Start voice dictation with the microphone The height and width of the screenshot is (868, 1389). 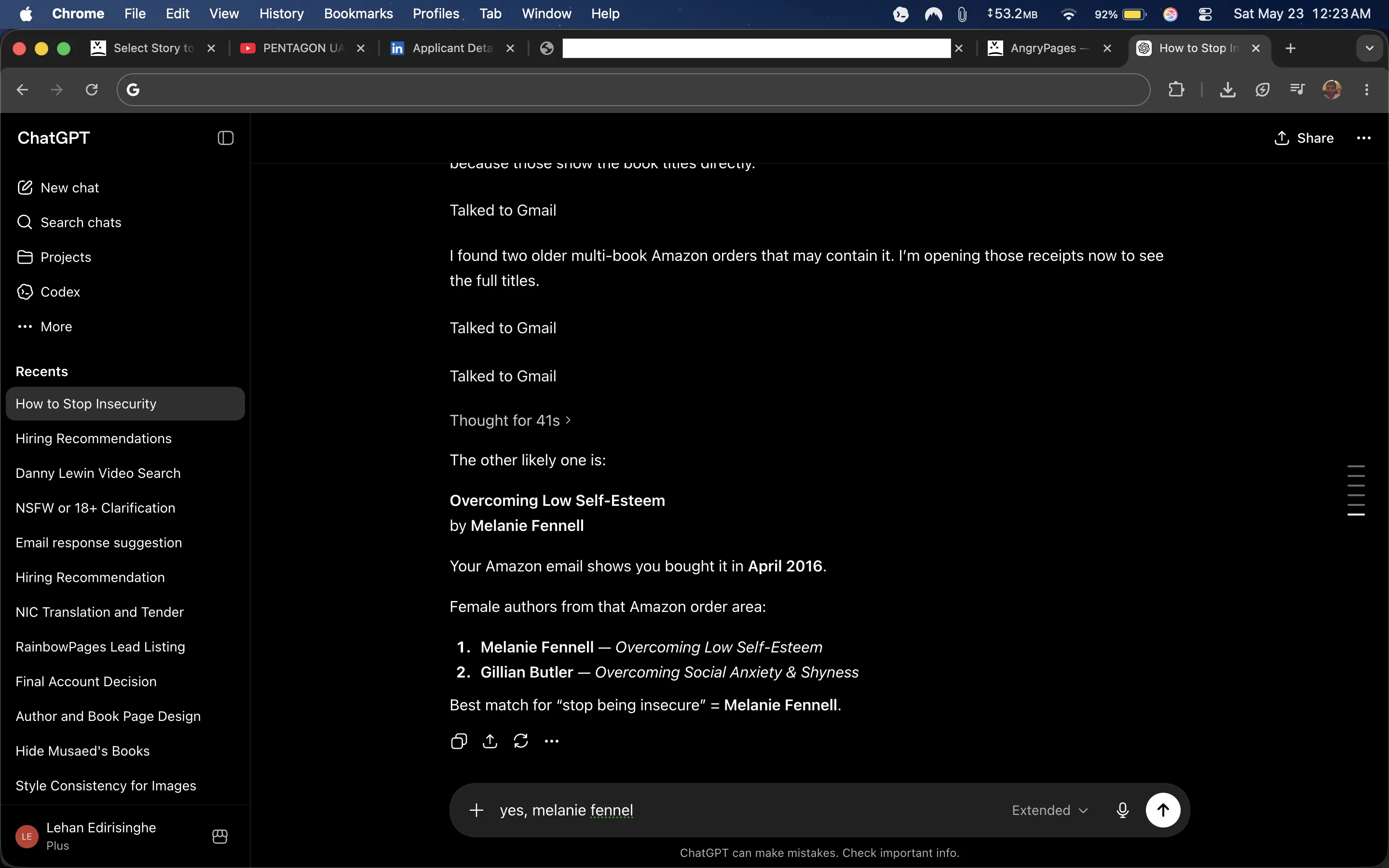click(x=1123, y=810)
